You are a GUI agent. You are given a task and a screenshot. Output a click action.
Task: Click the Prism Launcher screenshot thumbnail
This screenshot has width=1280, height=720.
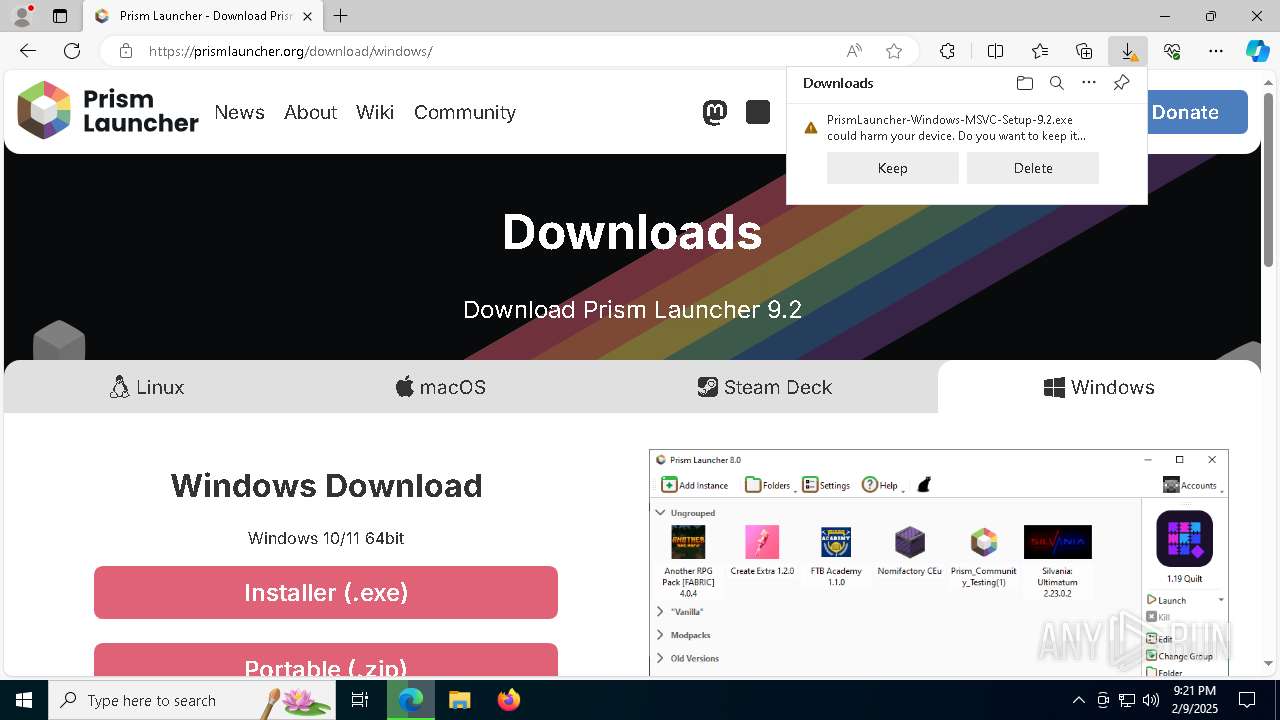938,562
